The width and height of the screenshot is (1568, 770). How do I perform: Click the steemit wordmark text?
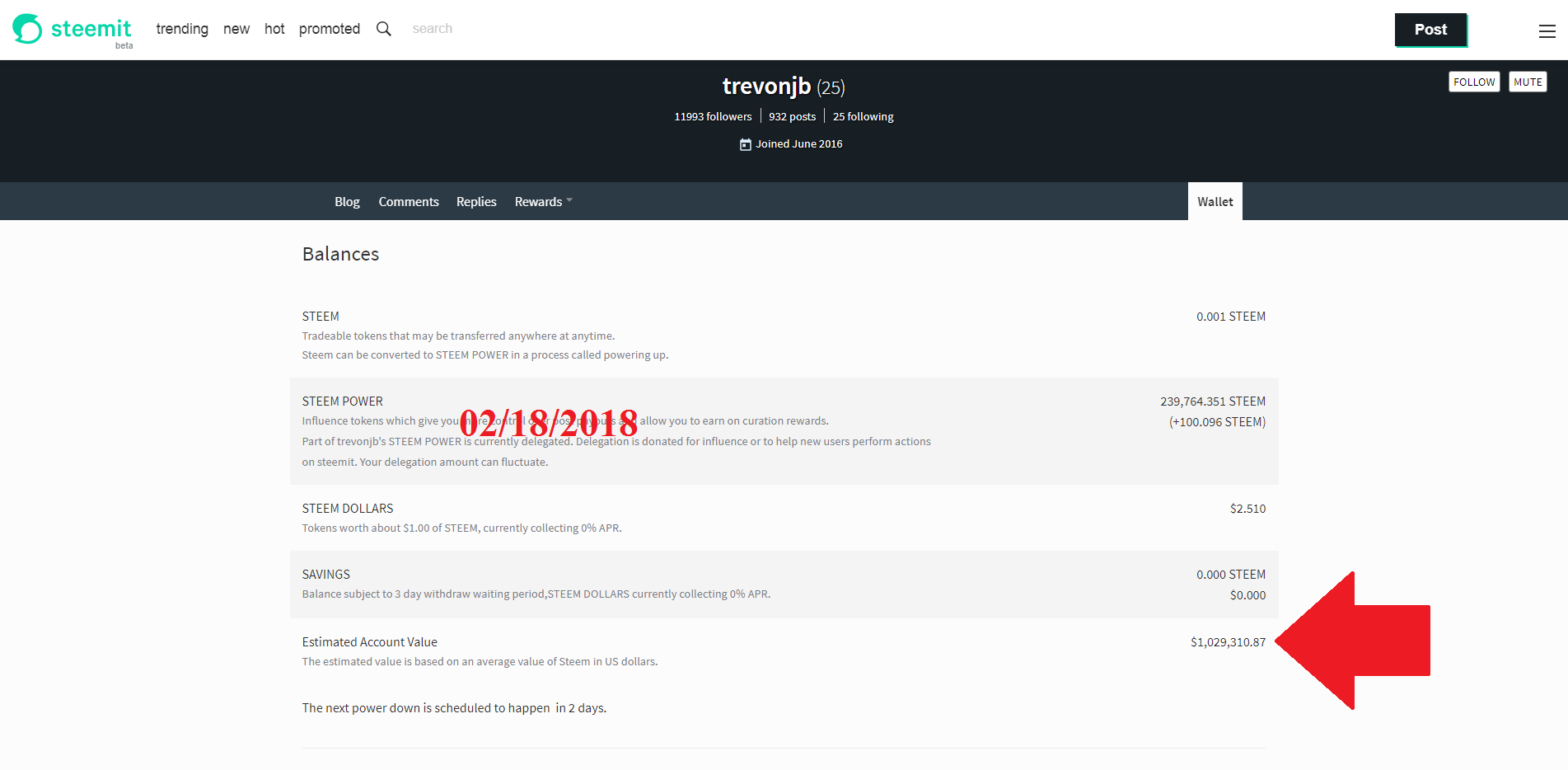91,29
